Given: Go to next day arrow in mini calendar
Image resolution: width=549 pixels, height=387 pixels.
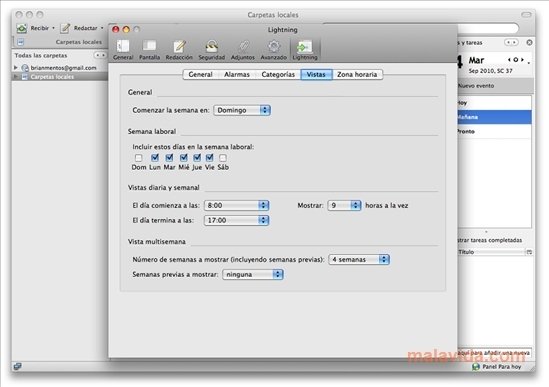Looking at the screenshot, I should tap(522, 60).
